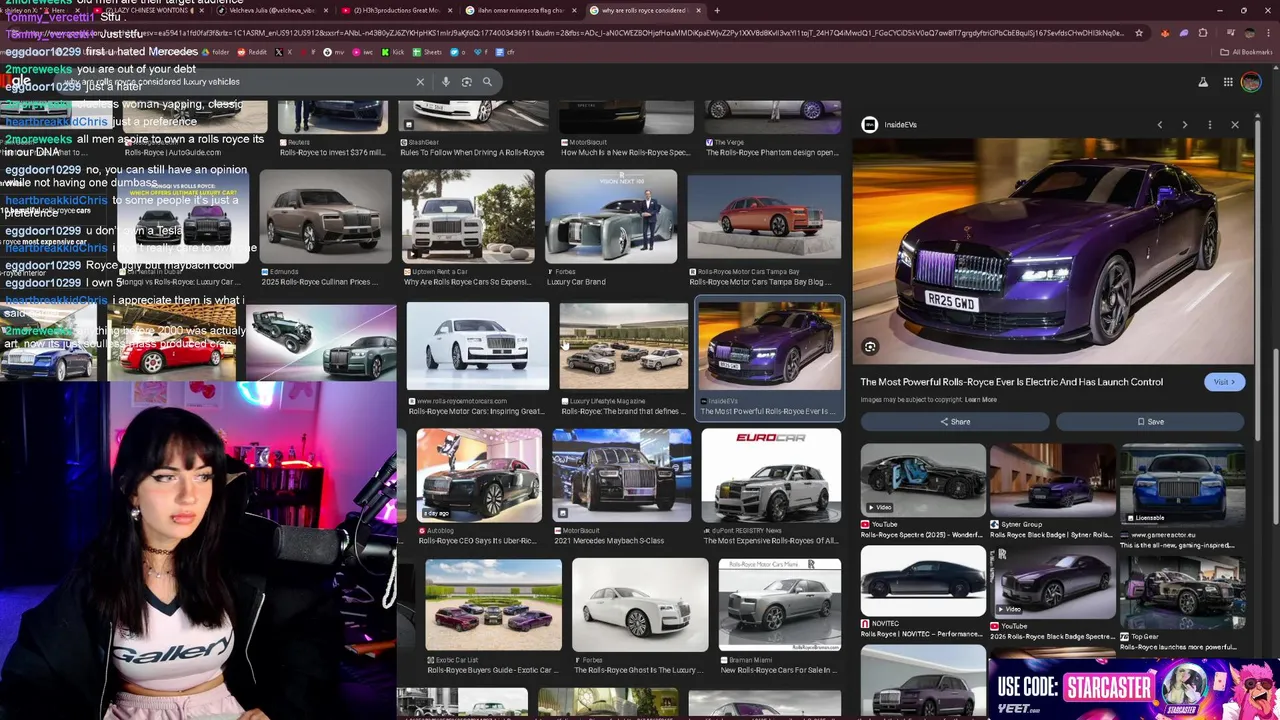Clear the Google search box text
Screen dimensions: 1280x720
coord(420,82)
